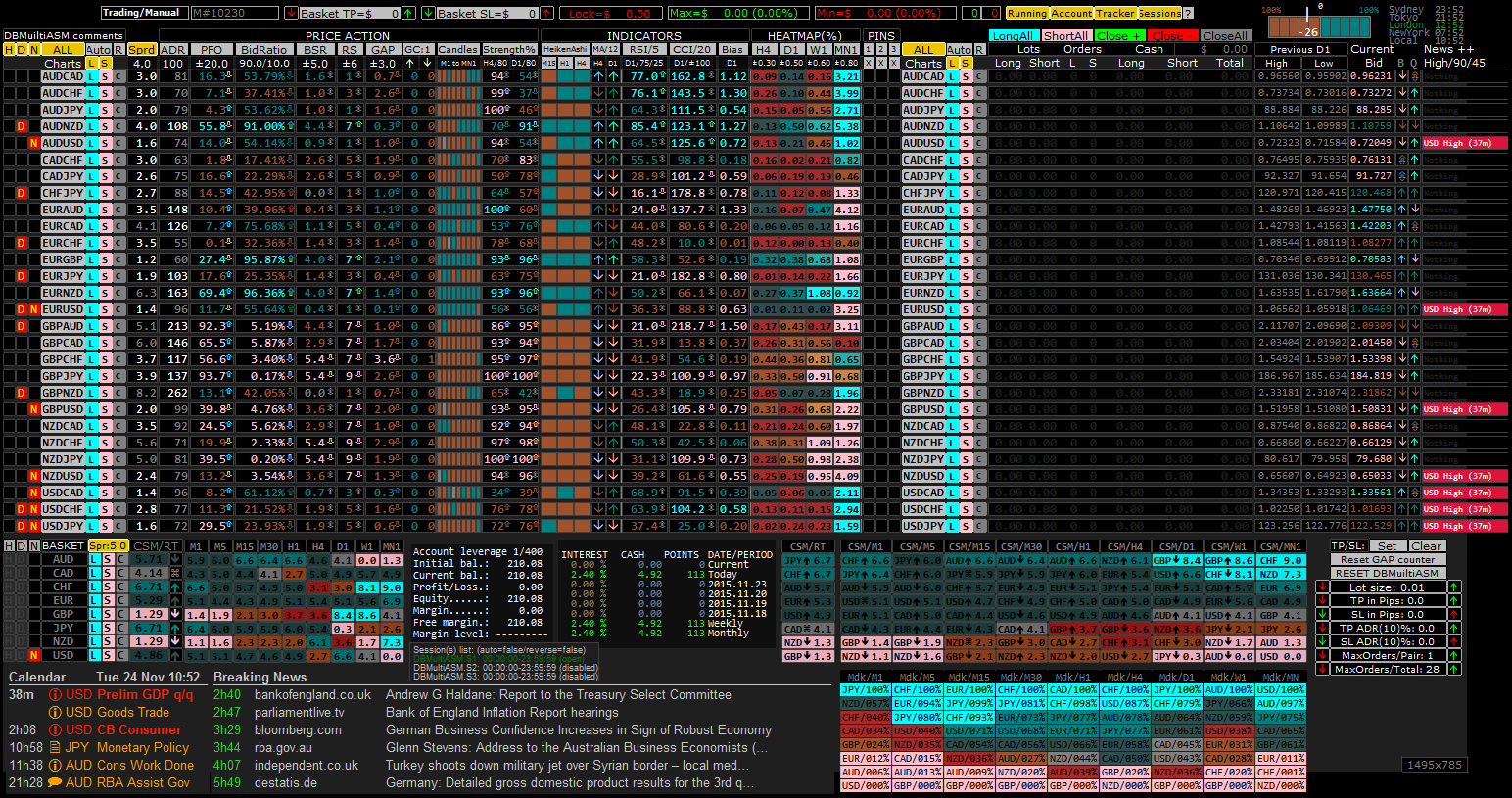Click the TP/SL Set button

click(1387, 545)
